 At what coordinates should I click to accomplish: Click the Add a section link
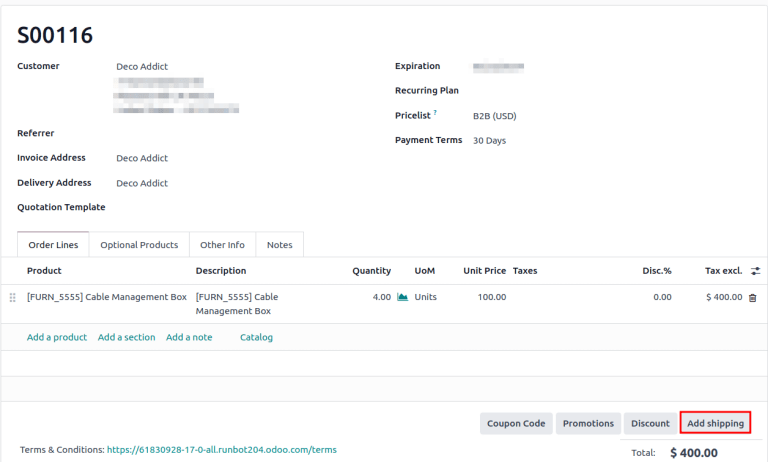(126, 338)
